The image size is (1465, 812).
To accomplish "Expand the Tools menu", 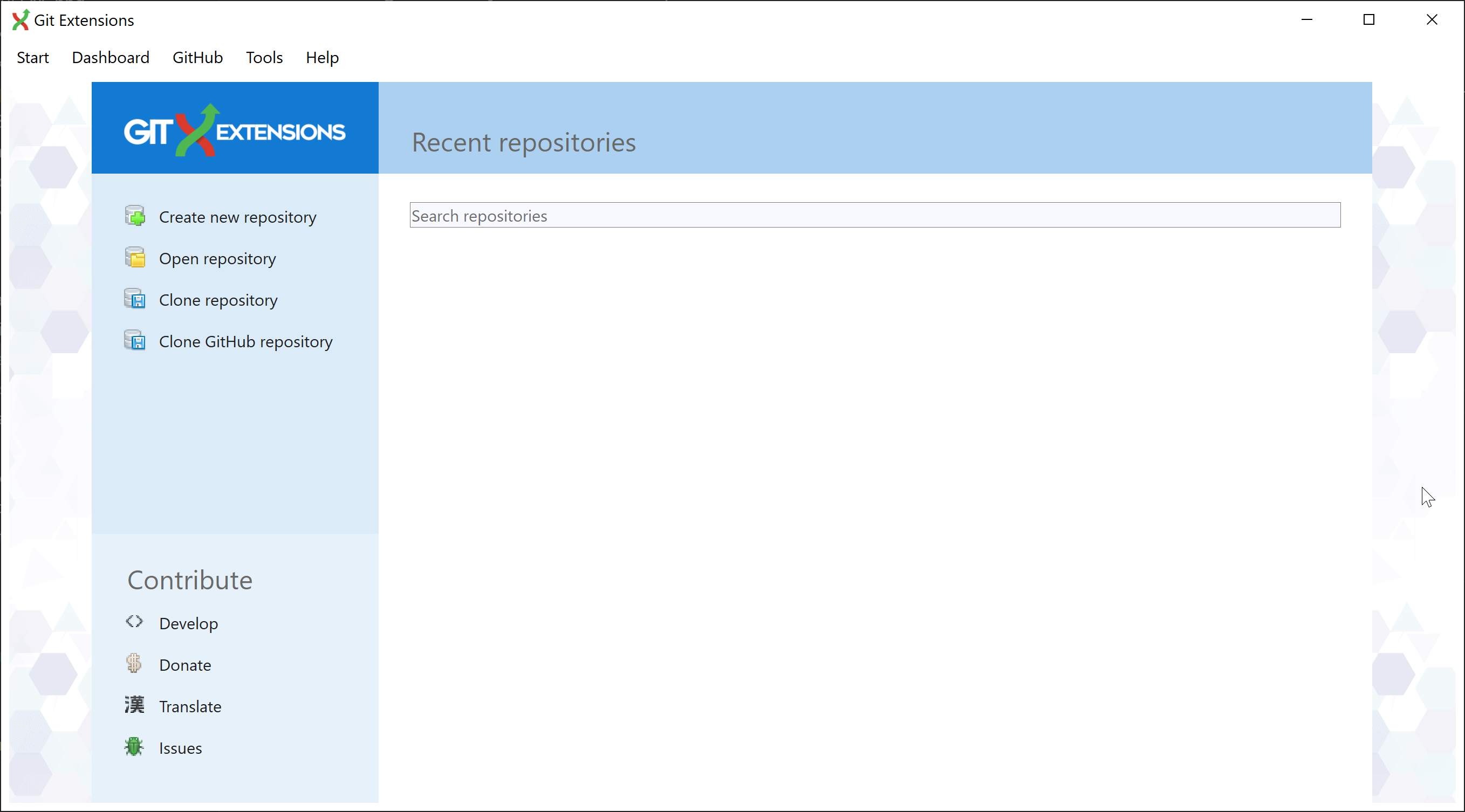I will [264, 58].
